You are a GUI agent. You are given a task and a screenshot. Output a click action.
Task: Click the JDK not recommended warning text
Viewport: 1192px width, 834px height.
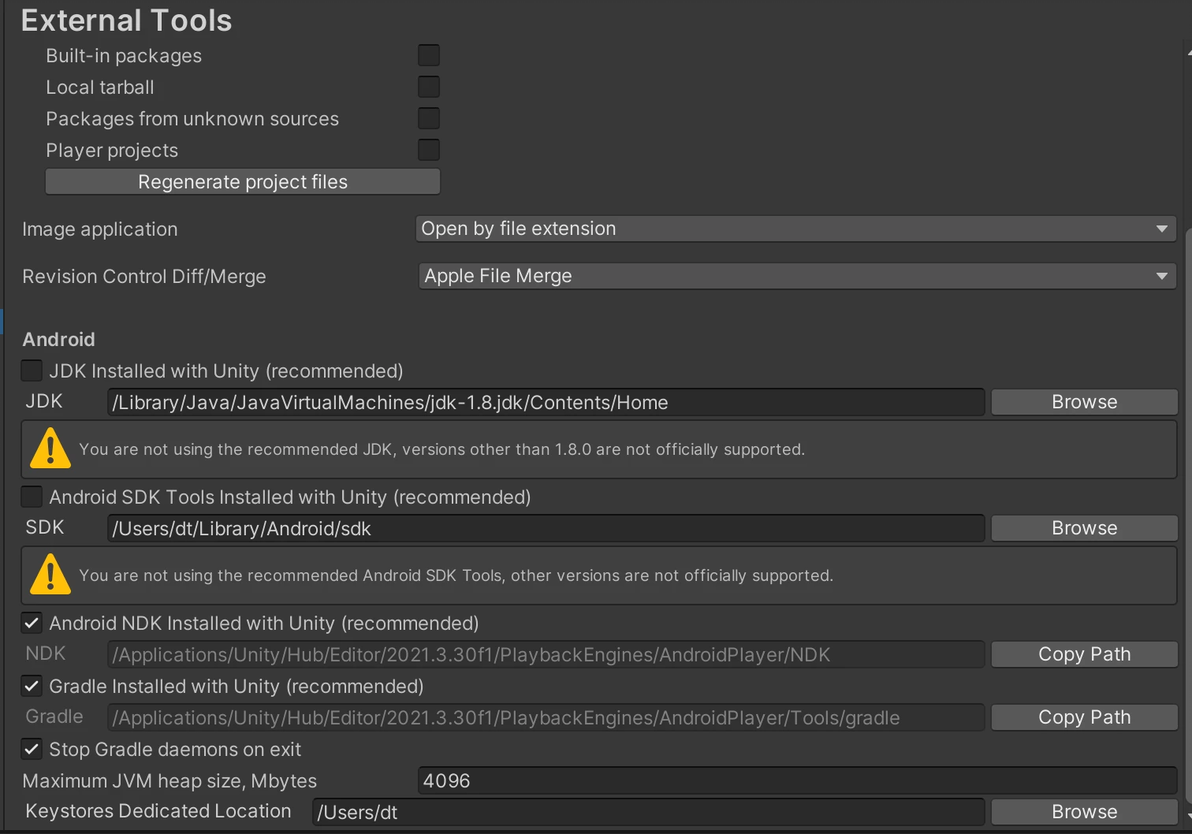442,449
